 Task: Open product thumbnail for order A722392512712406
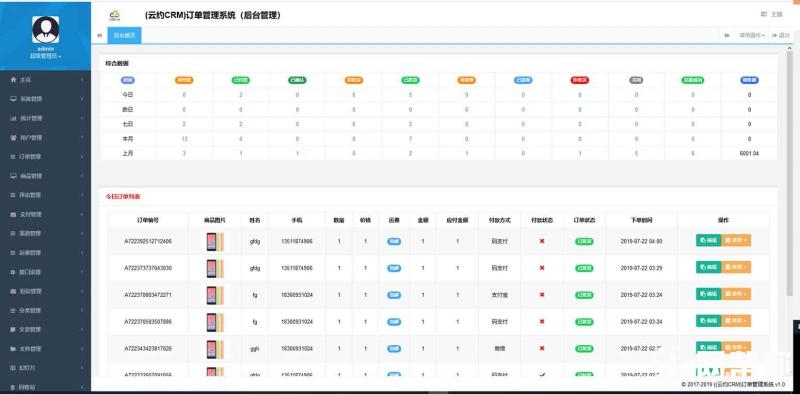point(215,241)
